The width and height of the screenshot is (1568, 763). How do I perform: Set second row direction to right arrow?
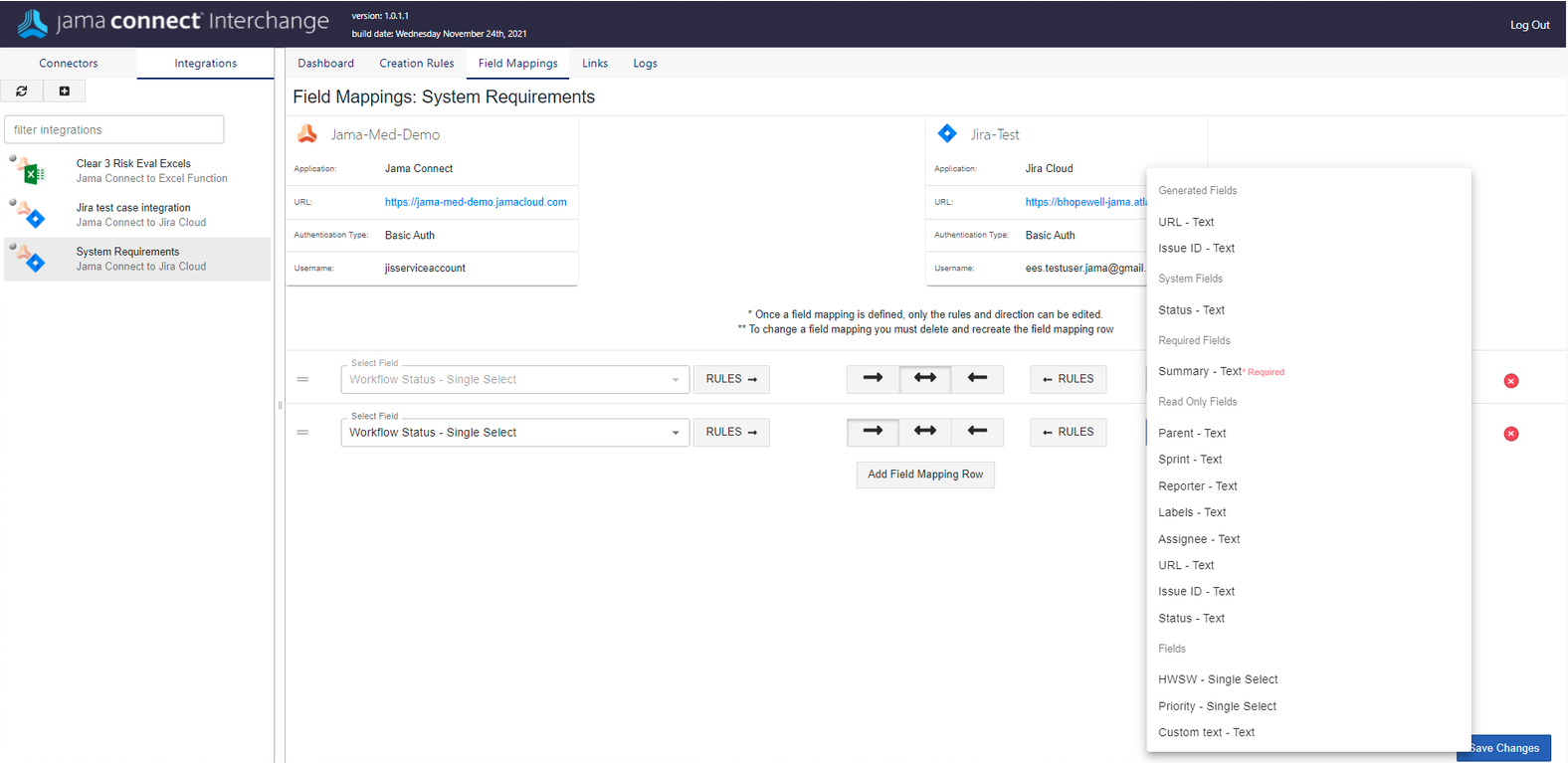pyautogui.click(x=873, y=432)
